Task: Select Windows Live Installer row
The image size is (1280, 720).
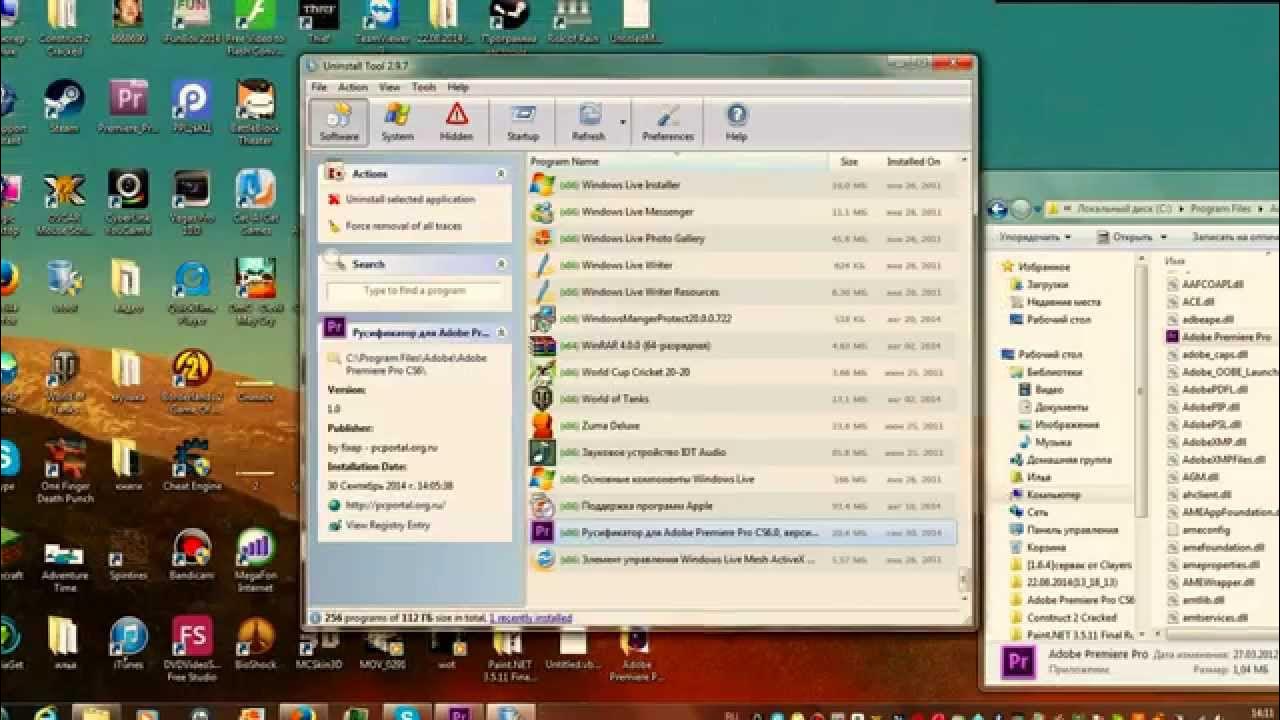Action: [x=742, y=185]
